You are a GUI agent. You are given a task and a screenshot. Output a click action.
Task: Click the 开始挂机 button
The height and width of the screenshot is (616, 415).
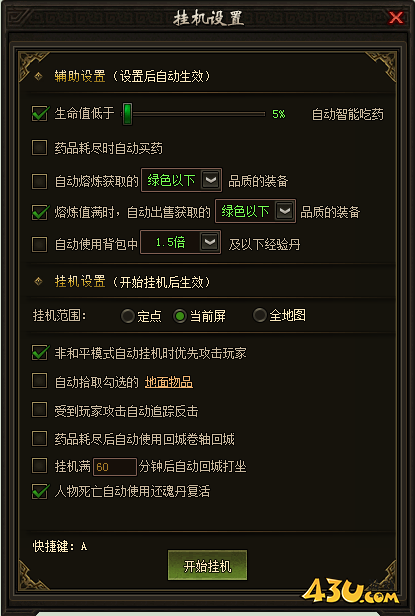(x=208, y=566)
